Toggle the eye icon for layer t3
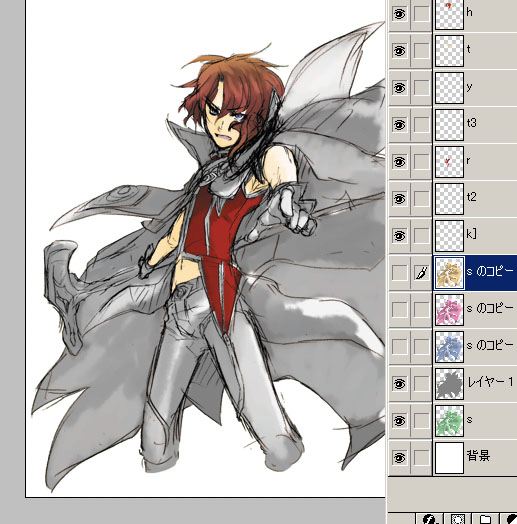This screenshot has height=524, width=517. tap(399, 125)
